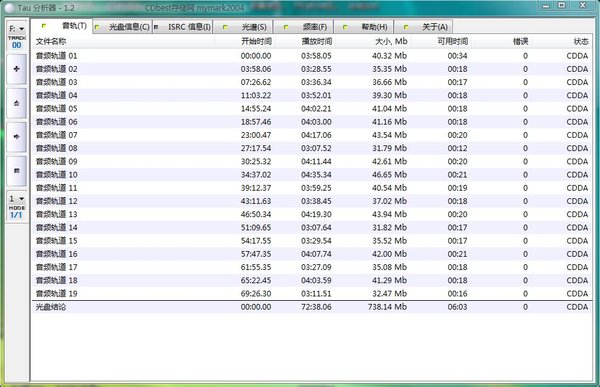
Task: Click CDDA status of track 07
Action: pyautogui.click(x=577, y=135)
